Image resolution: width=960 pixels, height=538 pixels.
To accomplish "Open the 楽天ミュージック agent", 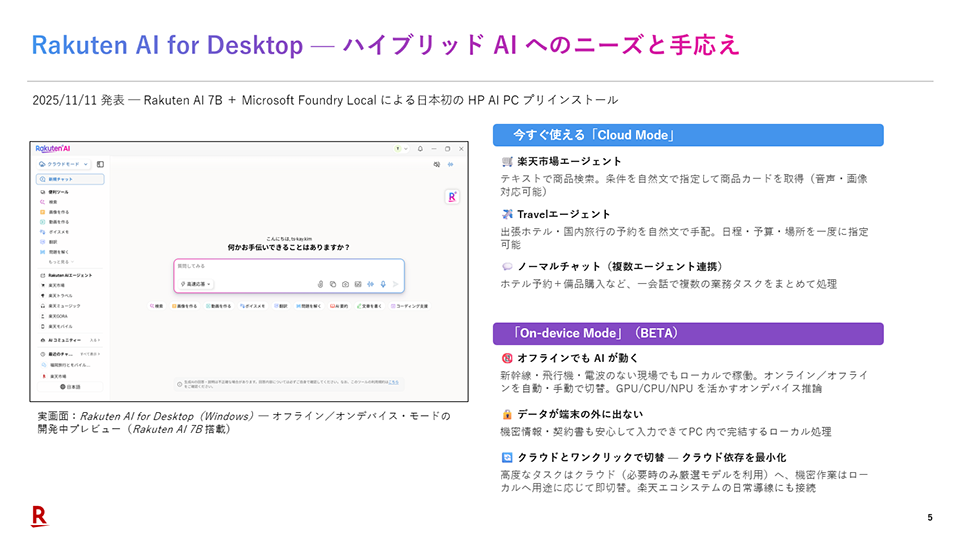I will coord(60,305).
